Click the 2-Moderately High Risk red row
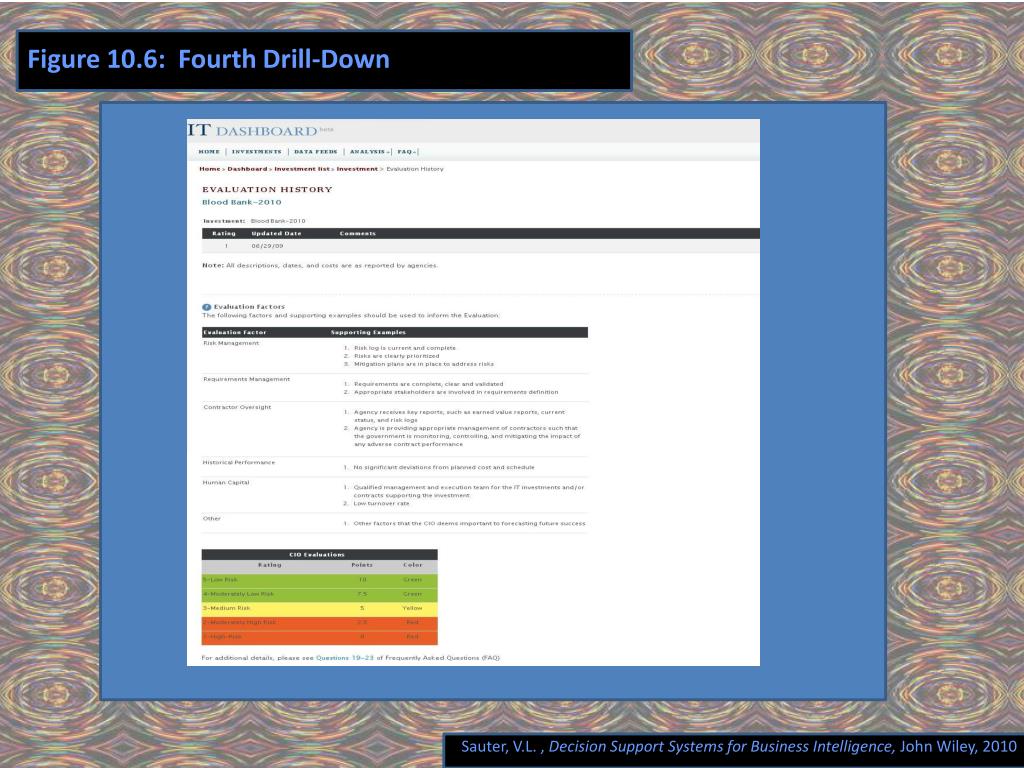Viewport: 1024px width, 768px height. tap(319, 622)
